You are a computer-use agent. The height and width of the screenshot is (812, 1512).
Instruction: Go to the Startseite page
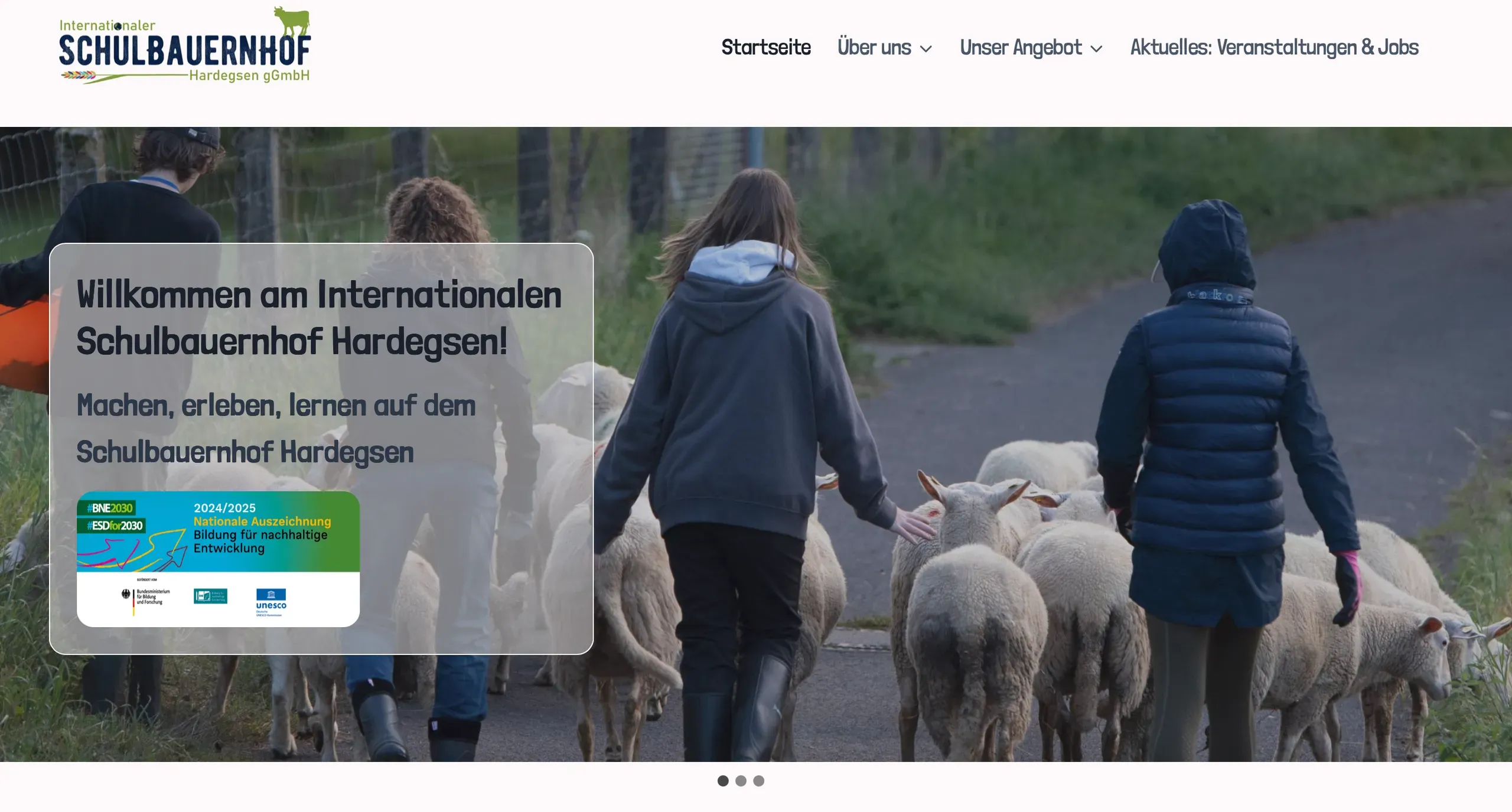[x=766, y=47]
